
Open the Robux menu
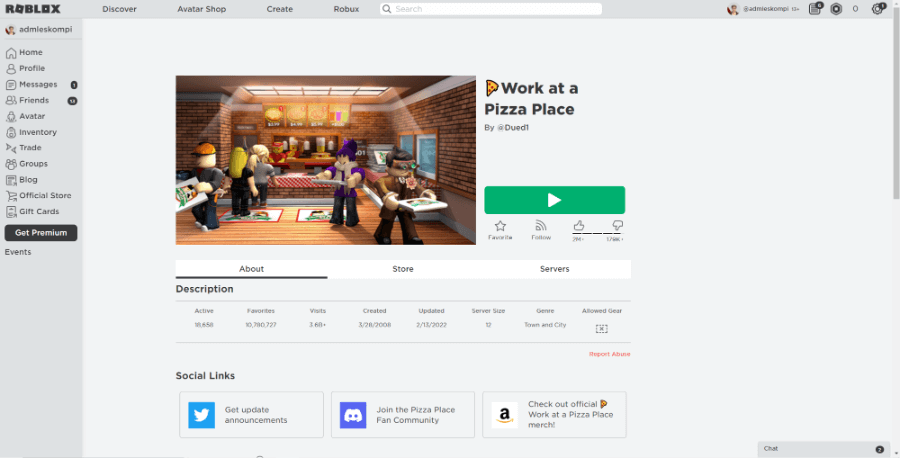pos(346,9)
